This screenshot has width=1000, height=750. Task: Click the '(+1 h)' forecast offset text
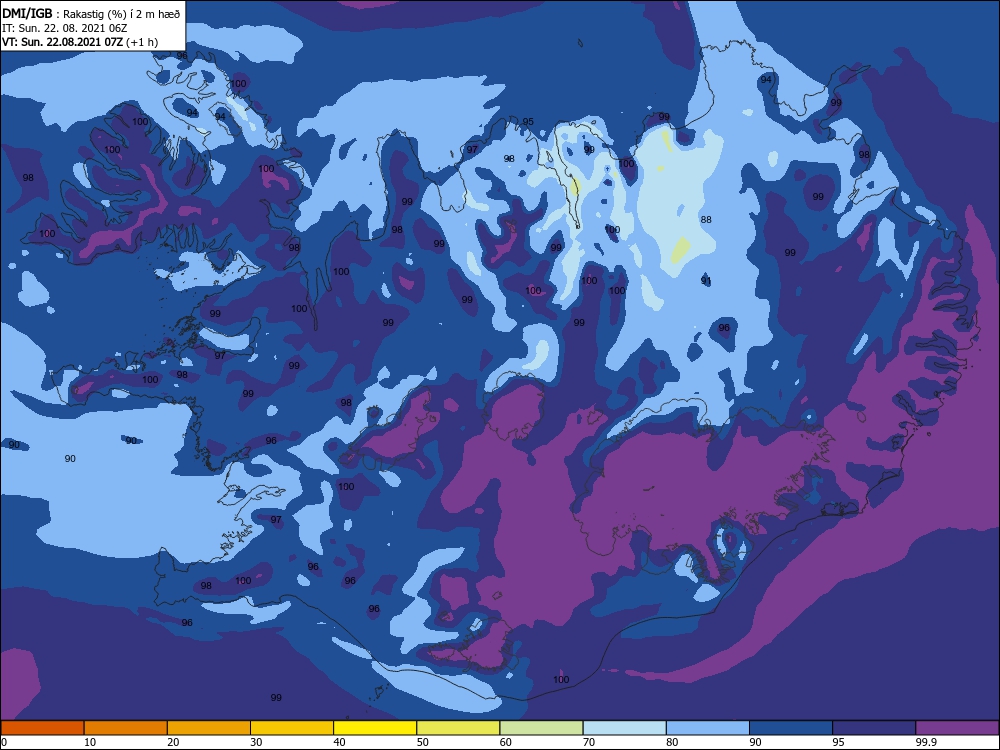142,42
